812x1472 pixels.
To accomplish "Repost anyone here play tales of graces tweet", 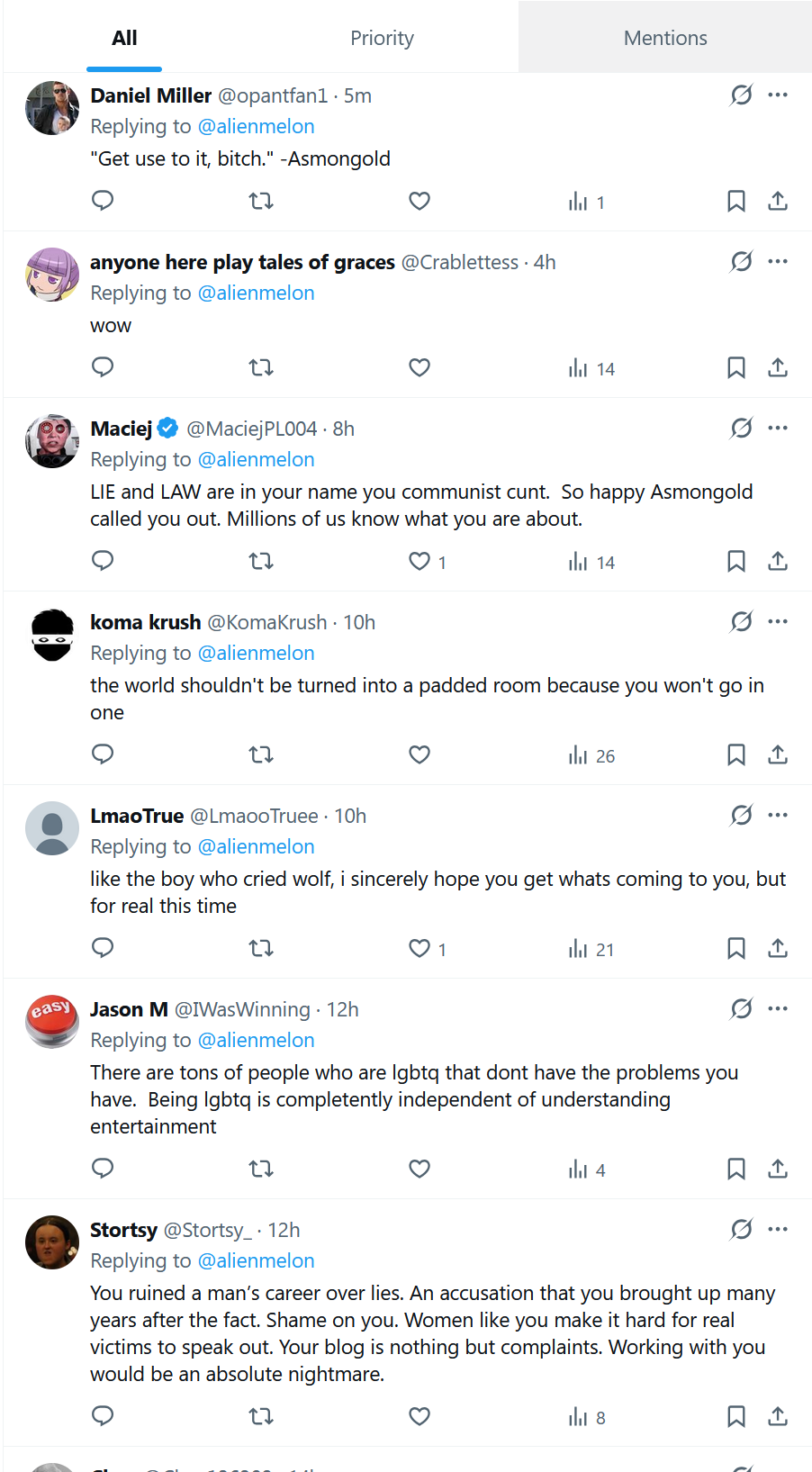I will pos(261,368).
